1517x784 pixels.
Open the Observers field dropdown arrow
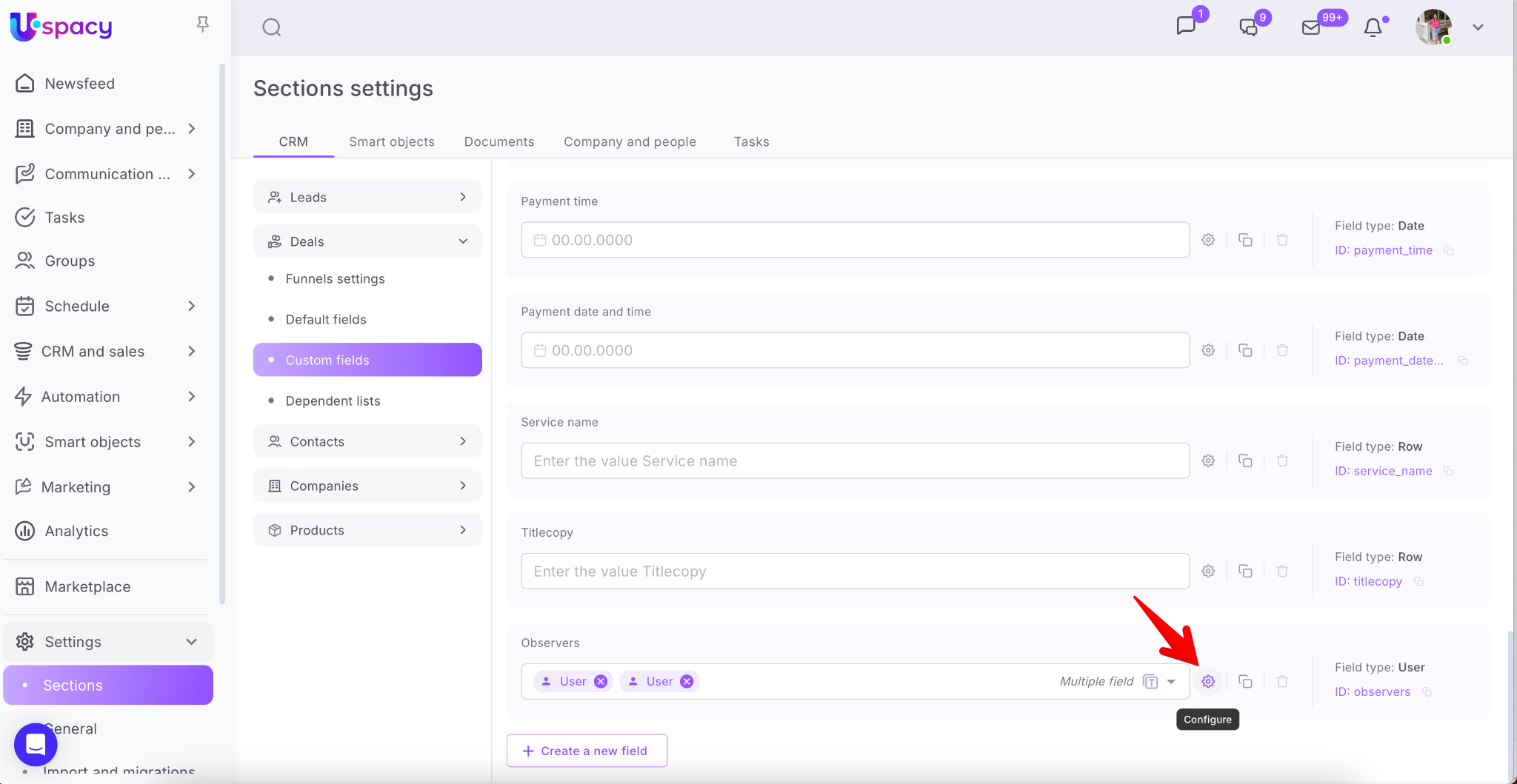(1171, 681)
